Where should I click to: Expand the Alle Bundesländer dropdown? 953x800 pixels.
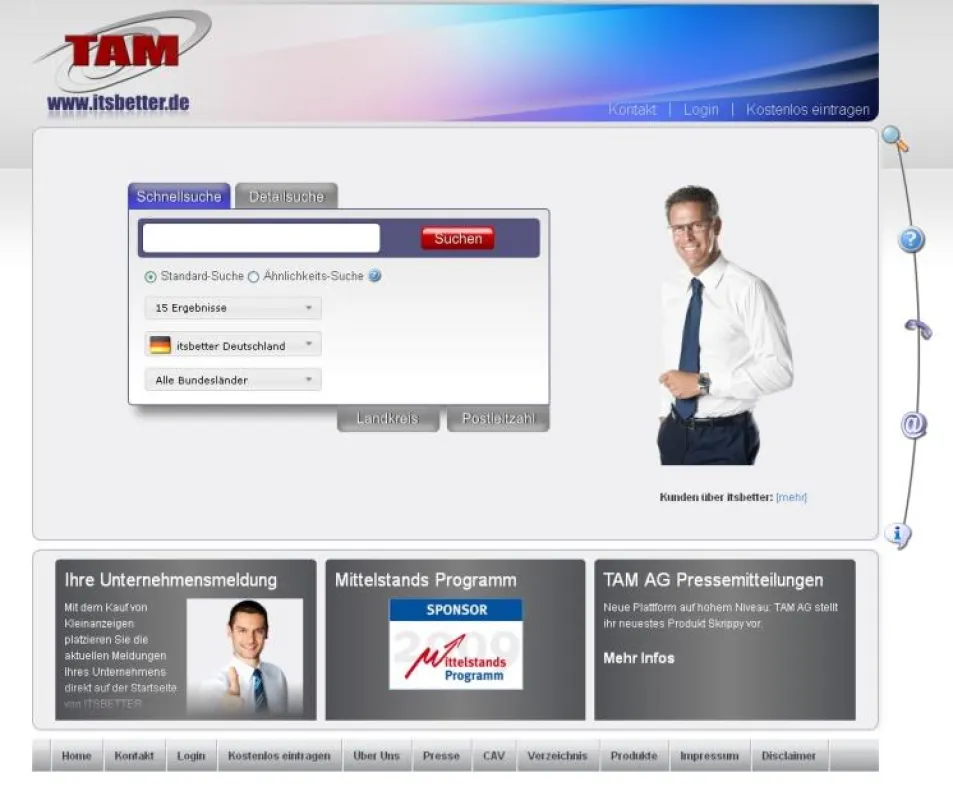tap(233, 380)
